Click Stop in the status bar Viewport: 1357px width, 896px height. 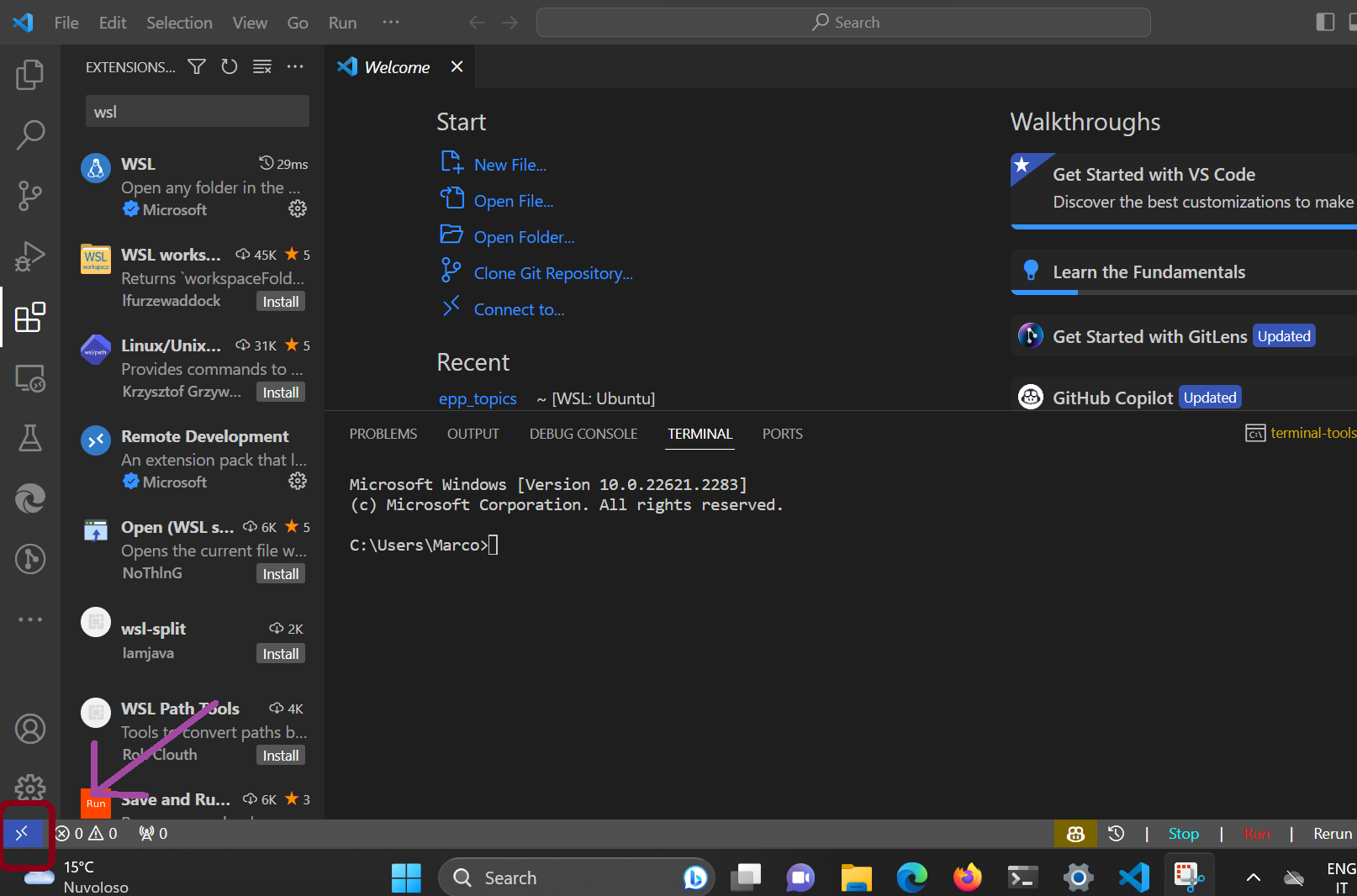coord(1183,833)
